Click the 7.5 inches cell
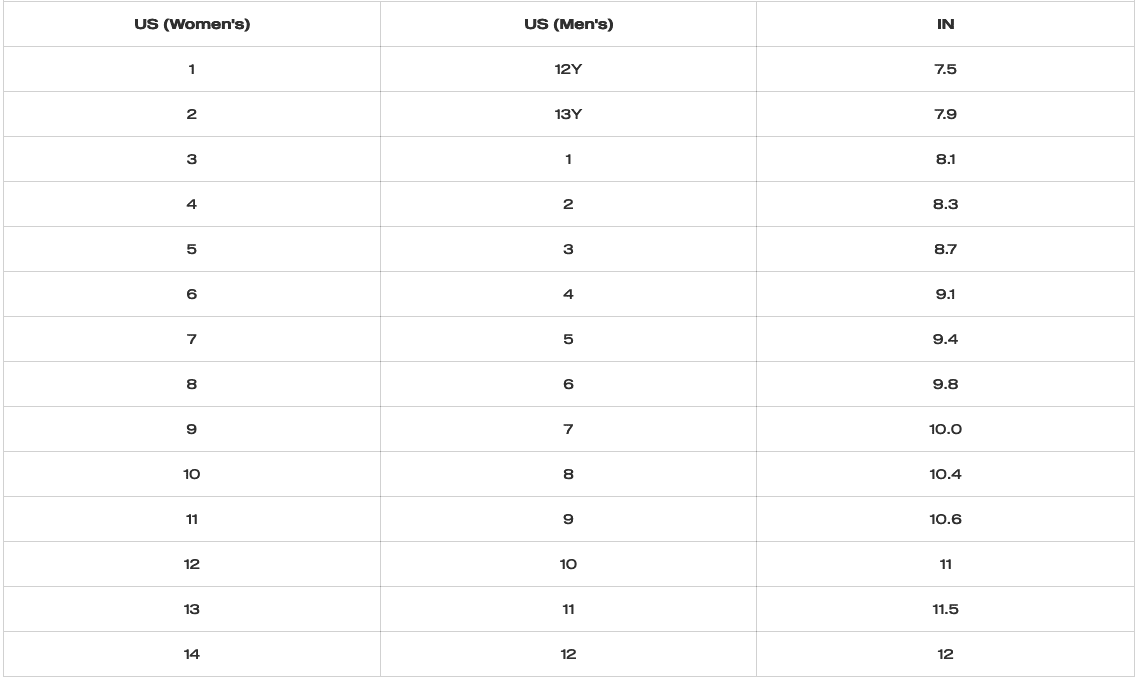The width and height of the screenshot is (1140, 681). (x=945, y=69)
